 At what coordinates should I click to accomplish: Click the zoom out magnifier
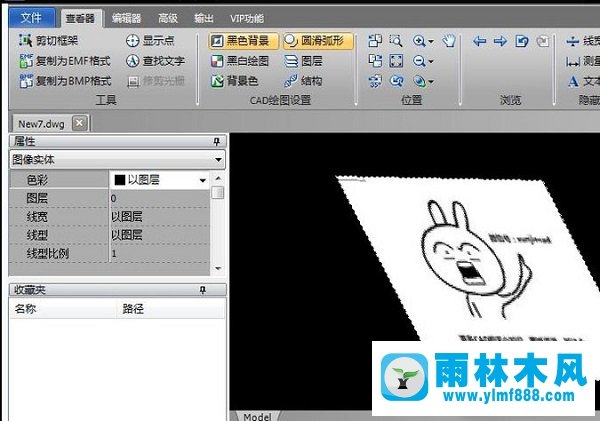419,61
